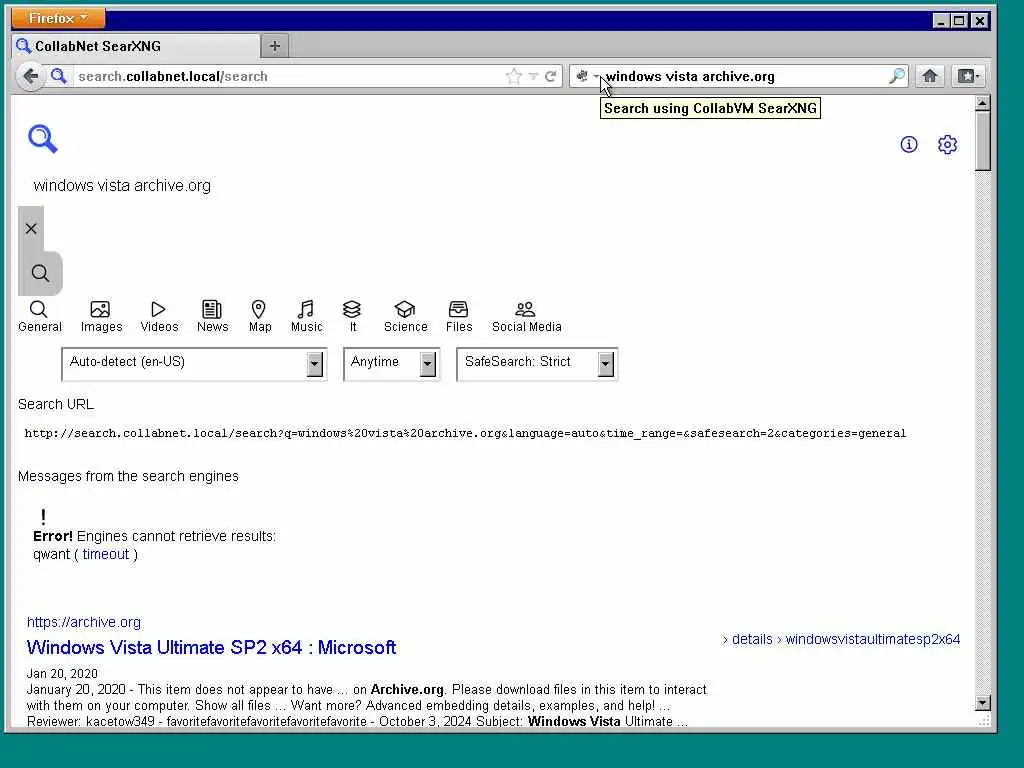Switch to the Music category
The image size is (1024, 768).
[x=306, y=317]
